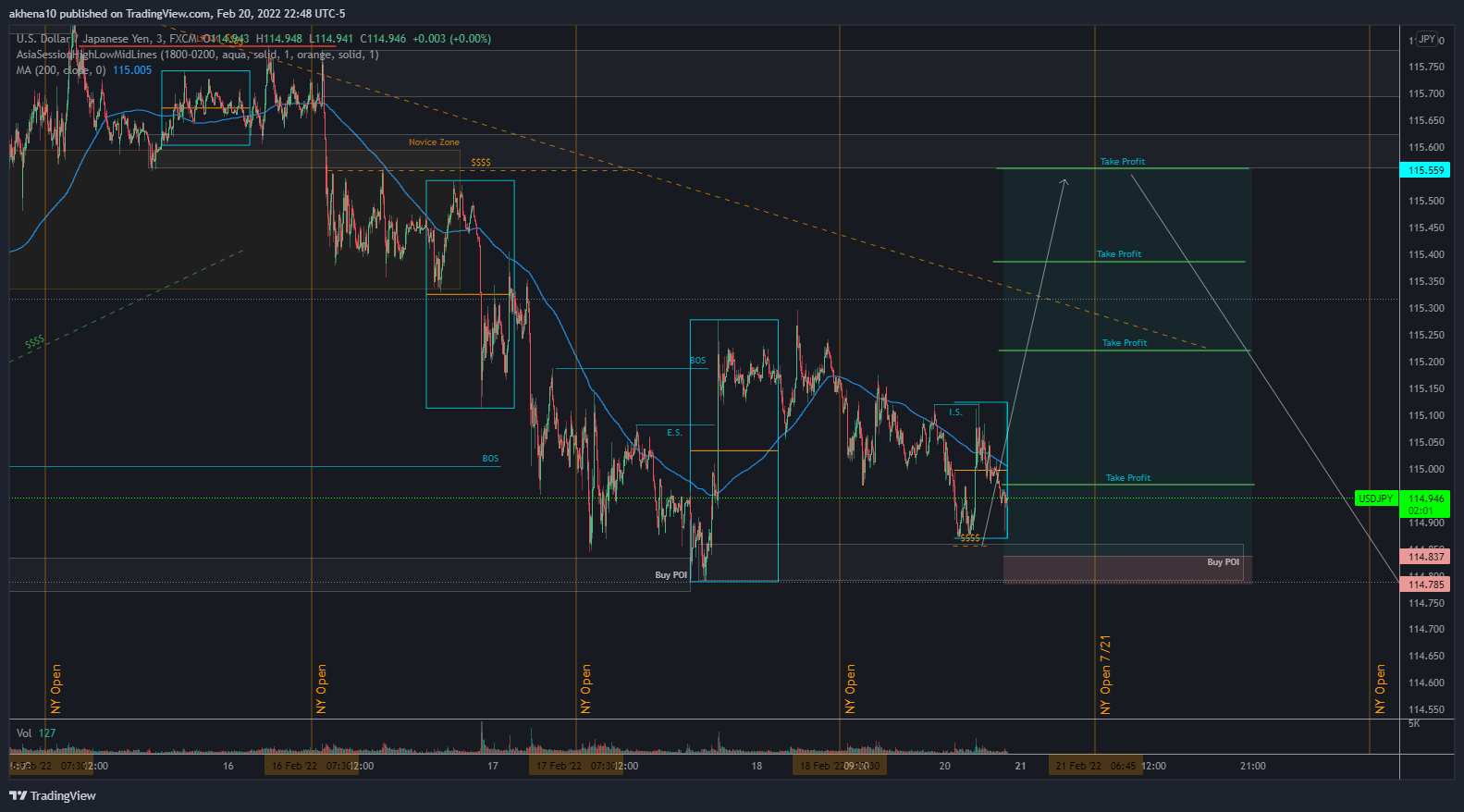This screenshot has height=812, width=1464.
Task: Click the akhena10 published on TradingView.com header
Action: (x=177, y=14)
